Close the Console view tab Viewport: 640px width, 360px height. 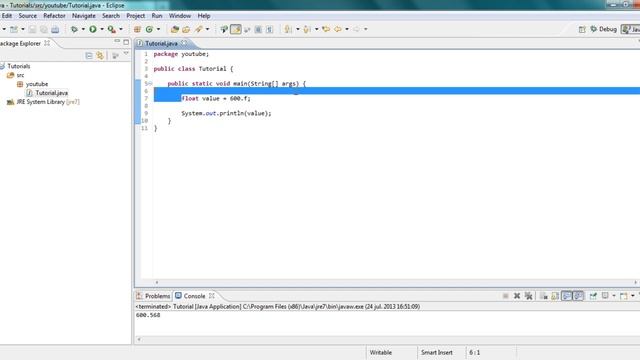pyautogui.click(x=211, y=296)
